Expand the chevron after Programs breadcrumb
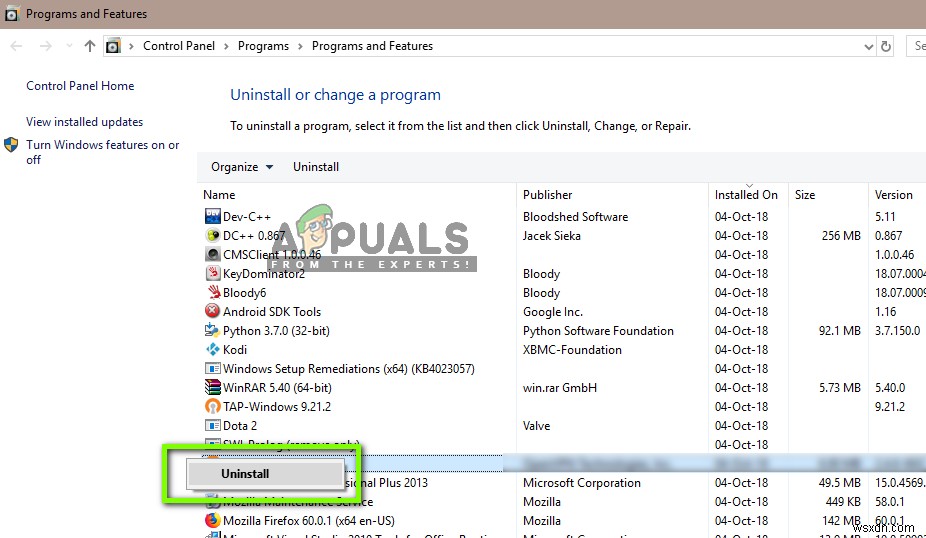The width and height of the screenshot is (926, 538). click(300, 46)
